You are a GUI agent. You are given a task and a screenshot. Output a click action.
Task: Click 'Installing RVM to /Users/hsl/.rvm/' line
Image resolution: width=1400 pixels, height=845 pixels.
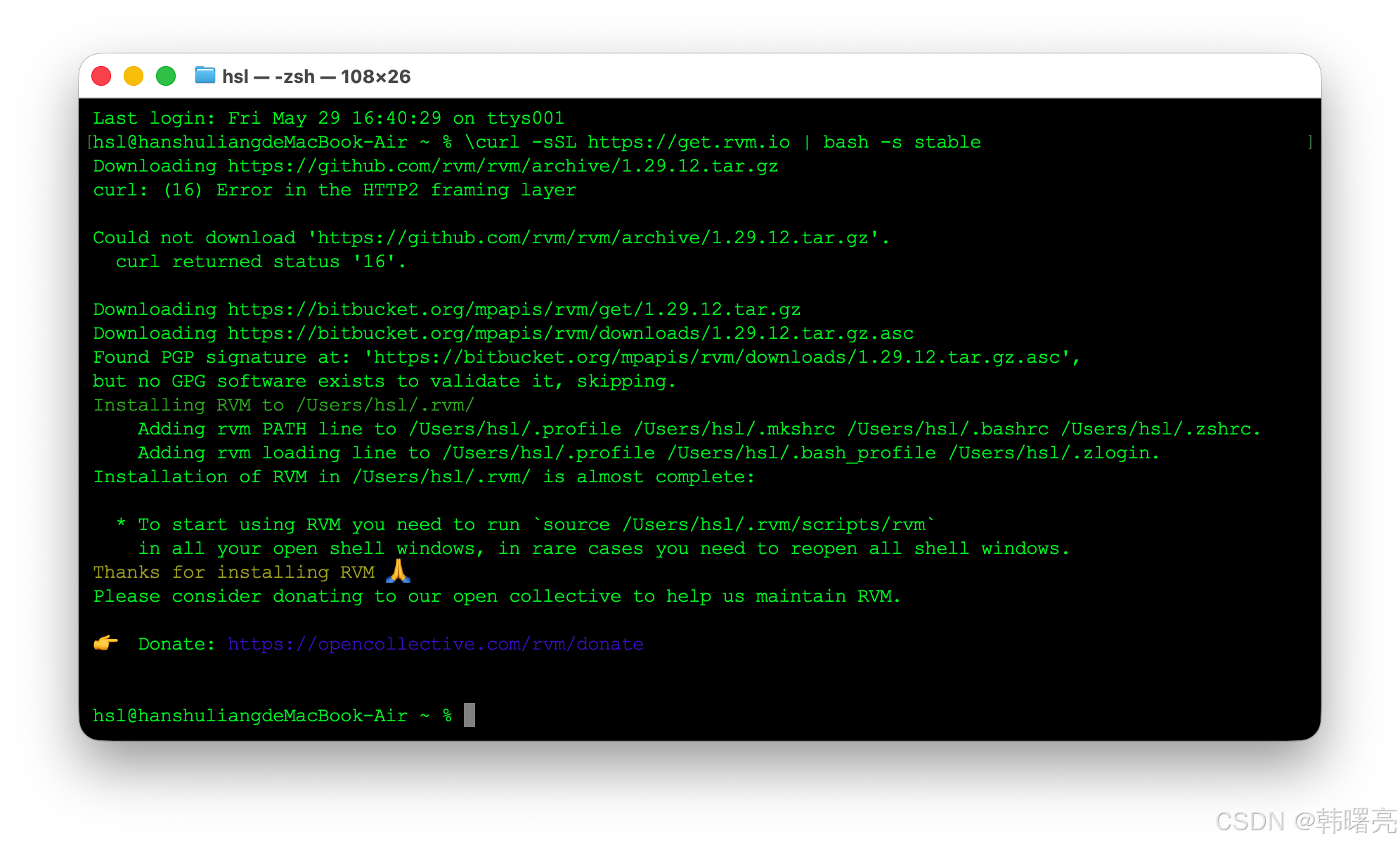[x=284, y=405]
